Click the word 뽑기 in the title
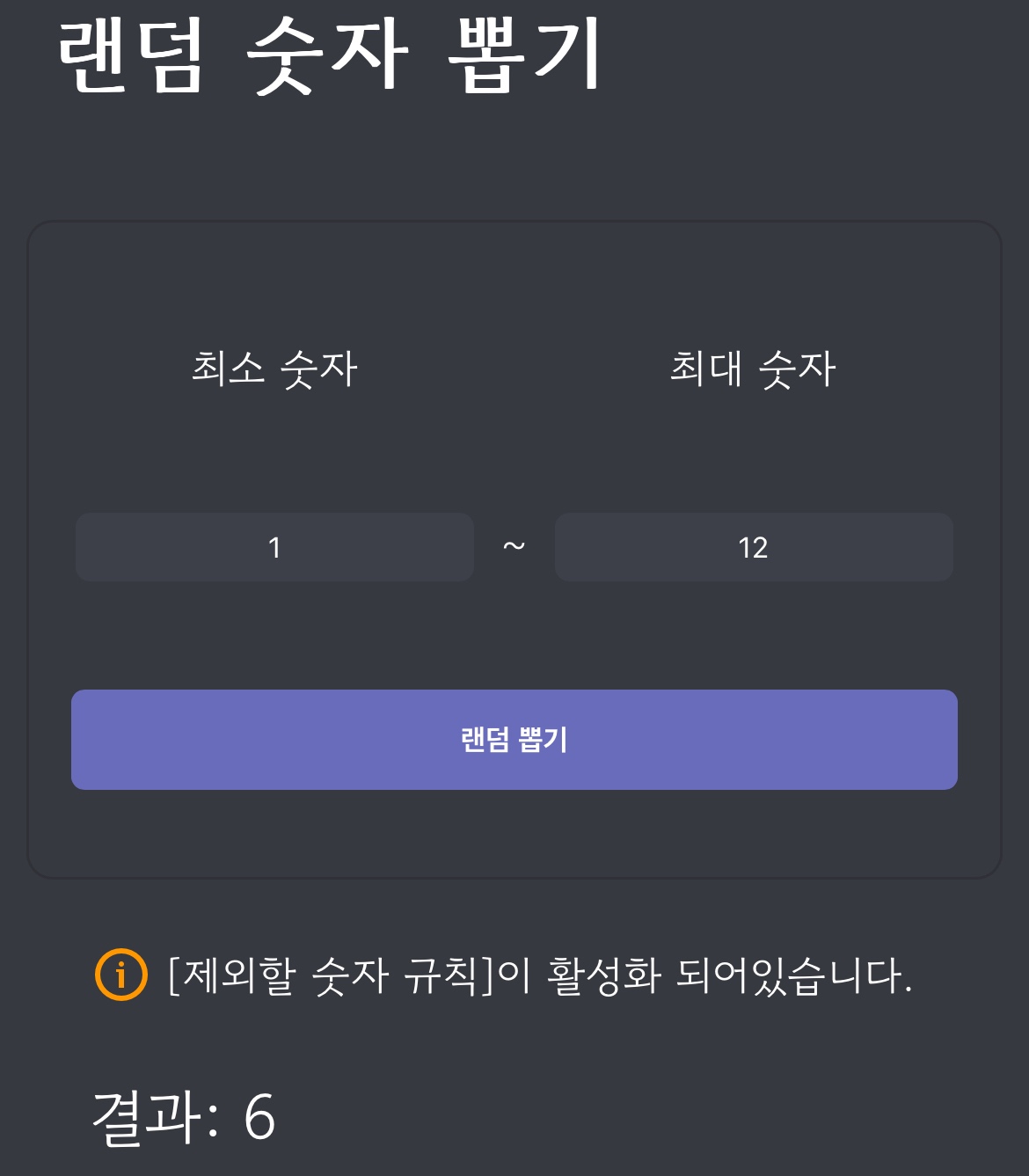Screen dimensions: 1029x1176 (x=526, y=55)
